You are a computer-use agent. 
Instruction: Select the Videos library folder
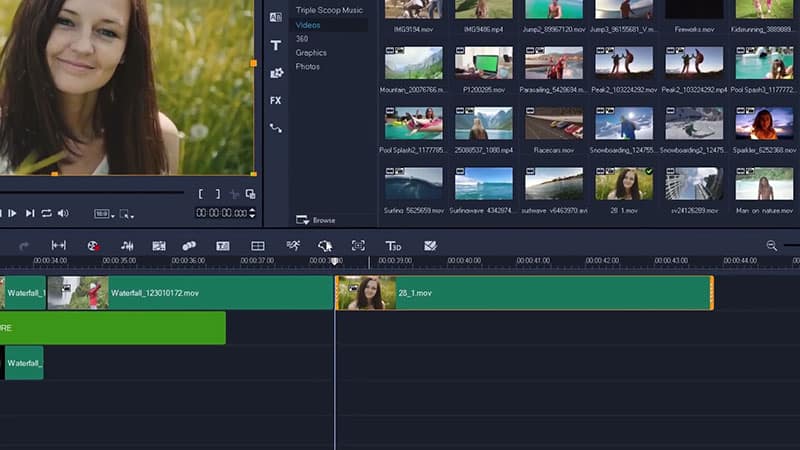tap(309, 24)
